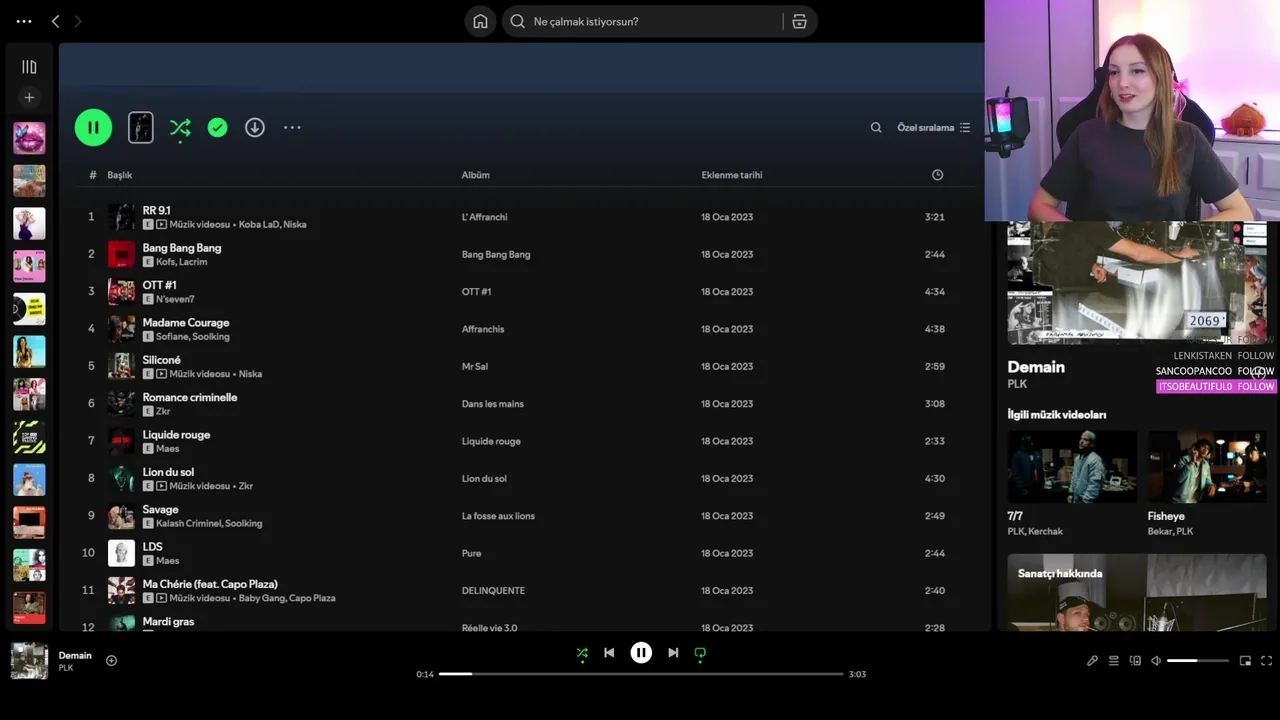Screen dimensions: 1280x720
Task: Select Ma Chérie (feat. Capo Plaza)
Action: click(x=210, y=584)
